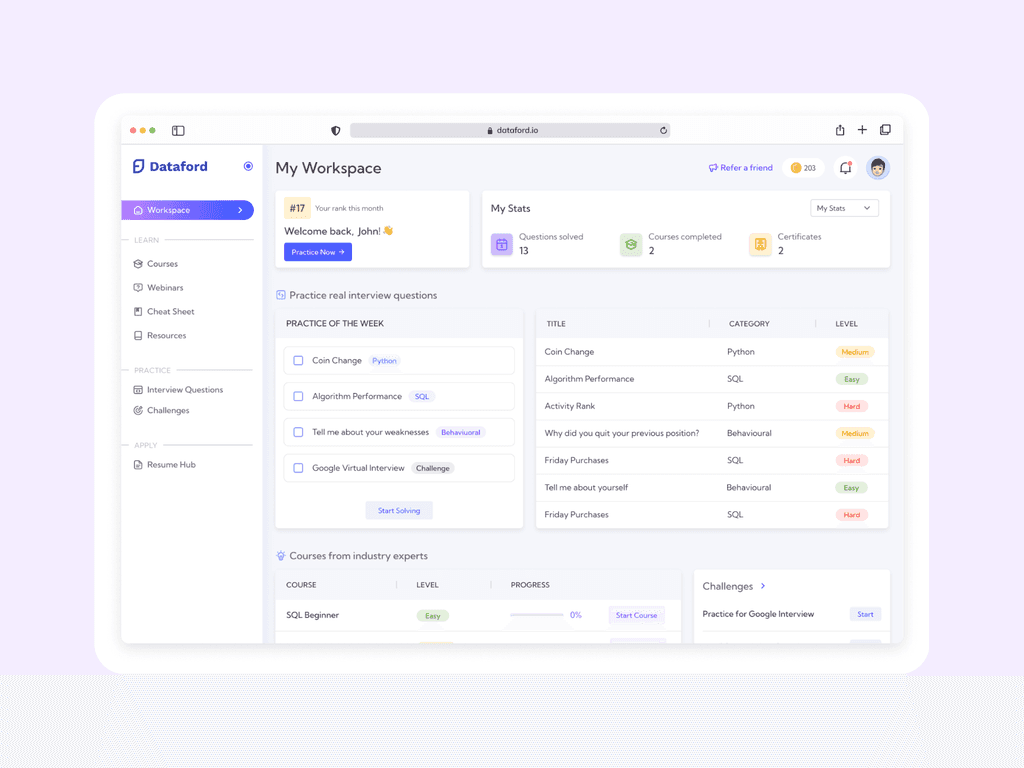Open the My Stats dropdown
The image size is (1024, 768).
844,208
